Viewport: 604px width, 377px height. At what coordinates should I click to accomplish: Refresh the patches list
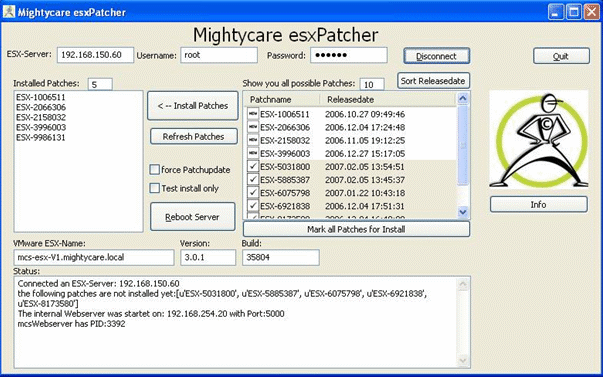coord(193,137)
